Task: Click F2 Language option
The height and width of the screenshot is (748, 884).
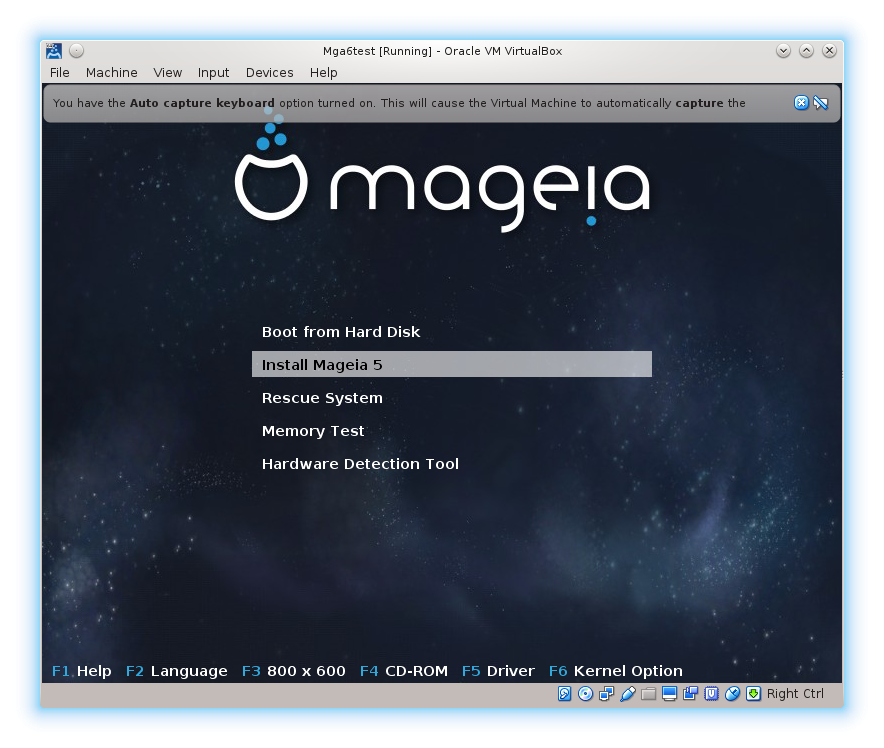Action: (176, 671)
